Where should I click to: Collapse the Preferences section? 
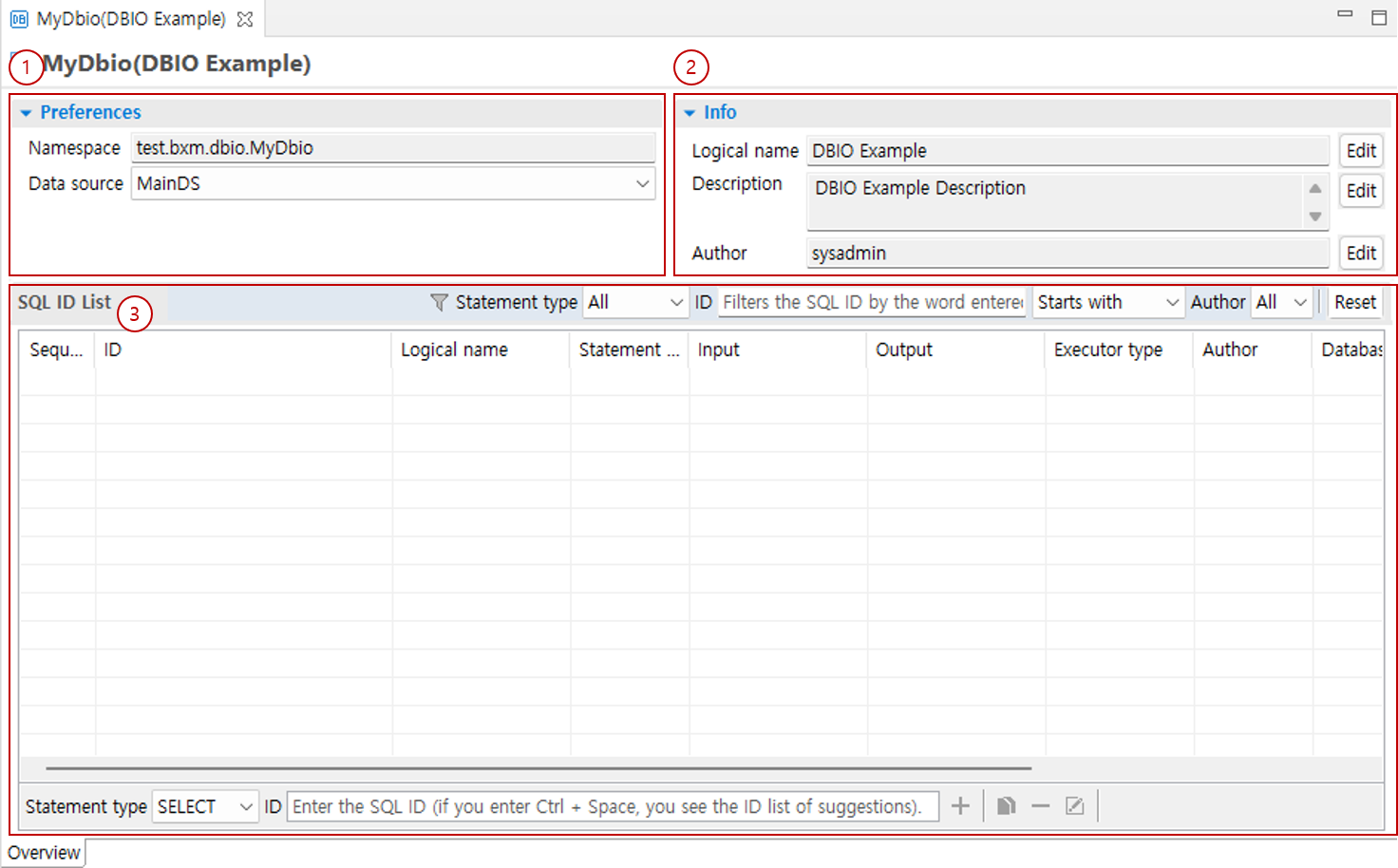26,113
